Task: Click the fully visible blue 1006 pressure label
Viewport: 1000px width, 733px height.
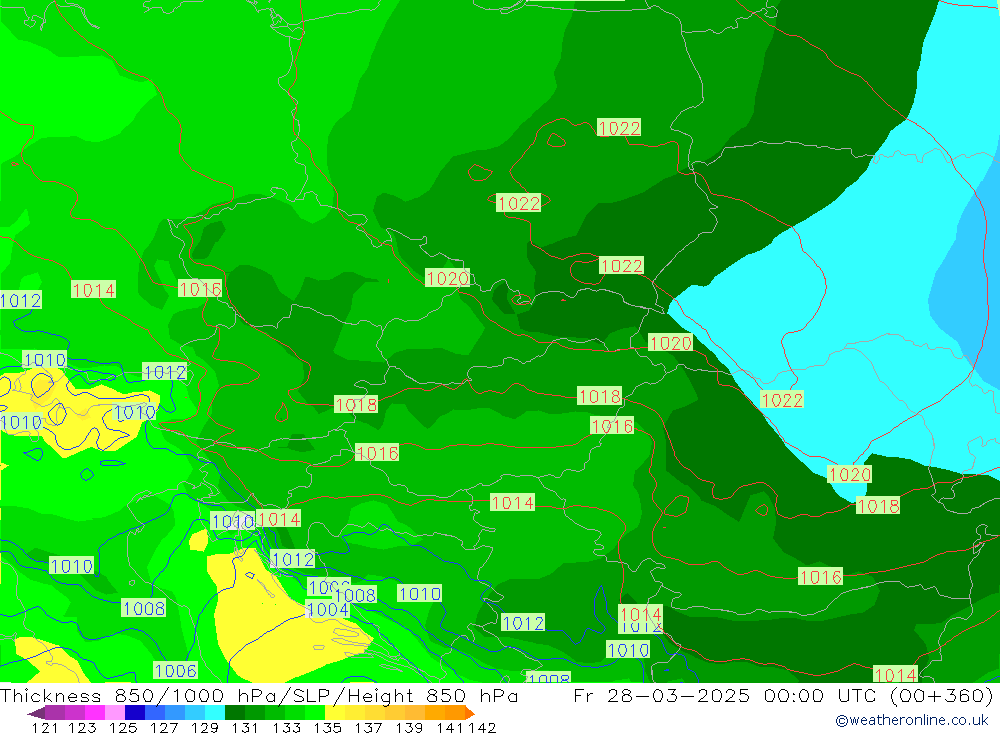Action: pos(175,670)
